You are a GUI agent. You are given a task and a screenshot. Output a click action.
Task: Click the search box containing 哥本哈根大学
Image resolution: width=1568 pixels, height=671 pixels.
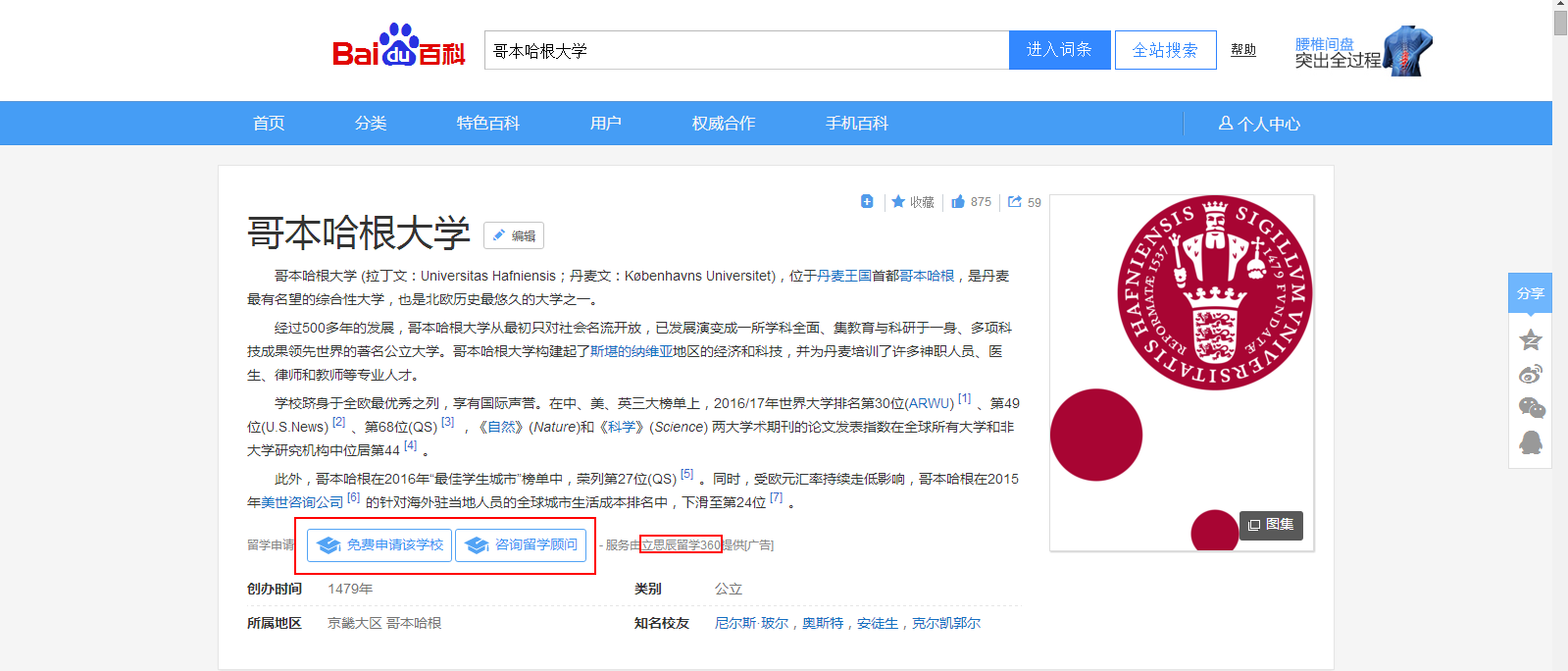[746, 50]
